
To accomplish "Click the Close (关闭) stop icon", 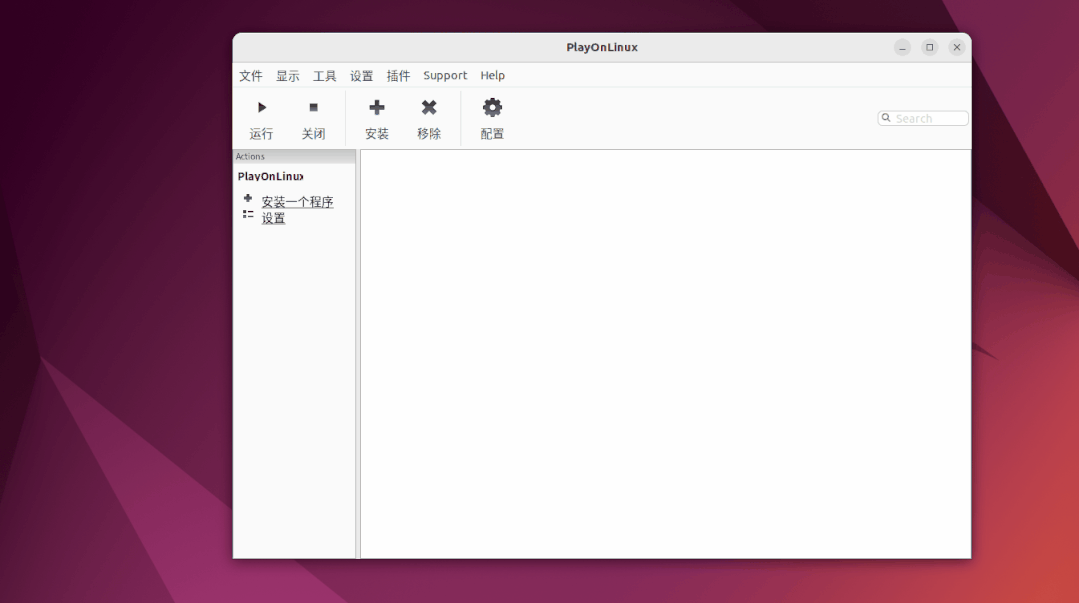I will 314,107.
